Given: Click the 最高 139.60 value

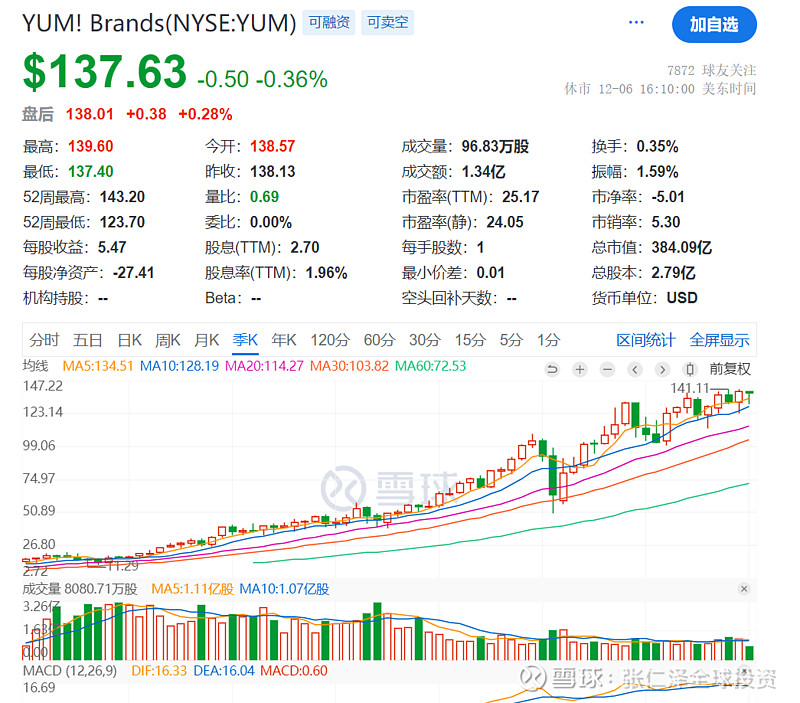Looking at the screenshot, I should (x=91, y=146).
